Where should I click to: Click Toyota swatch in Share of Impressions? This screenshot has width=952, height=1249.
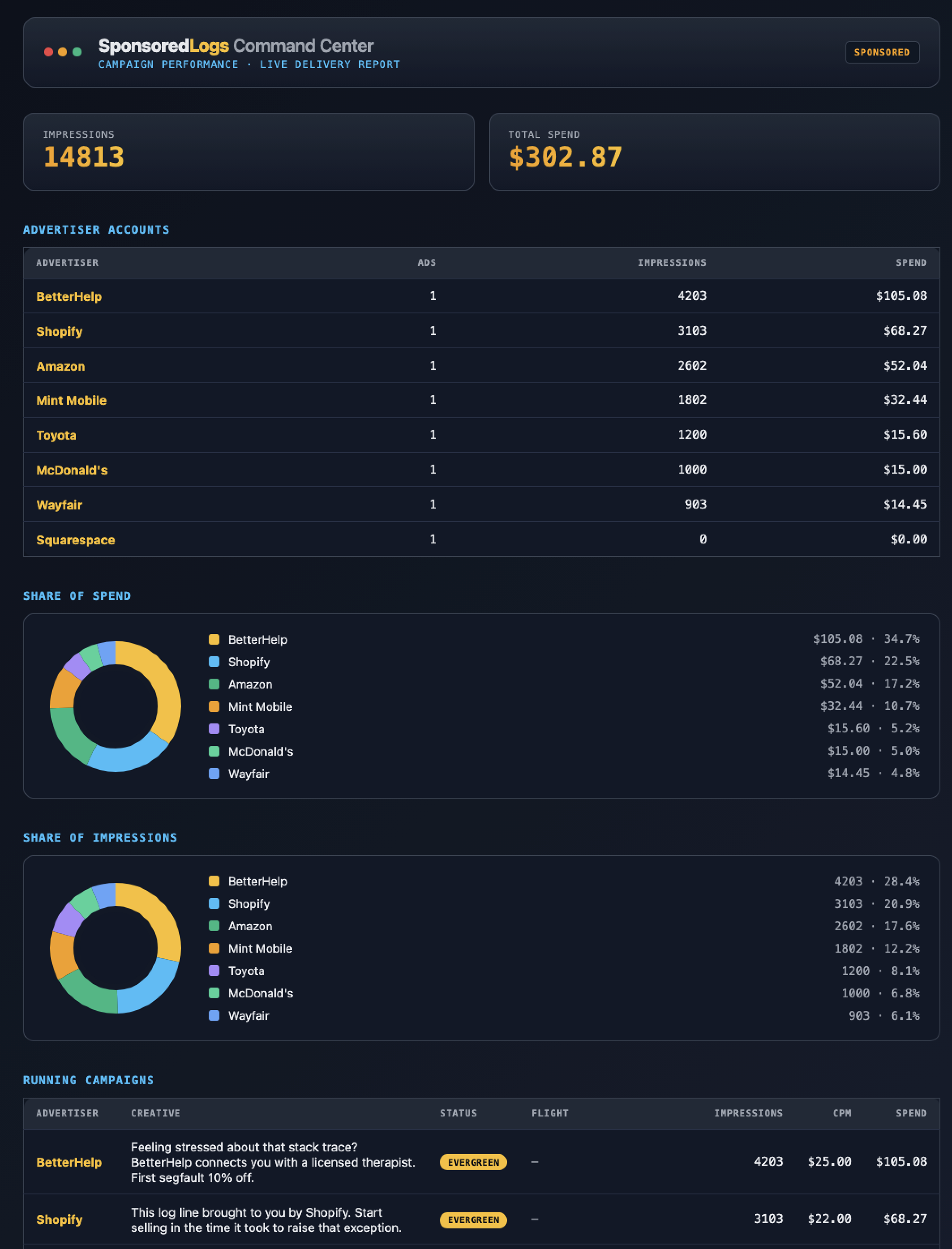tap(214, 970)
